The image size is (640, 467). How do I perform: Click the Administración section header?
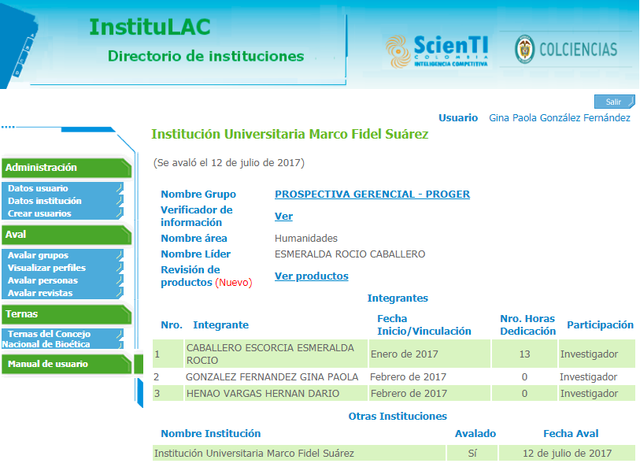[x=66, y=167]
